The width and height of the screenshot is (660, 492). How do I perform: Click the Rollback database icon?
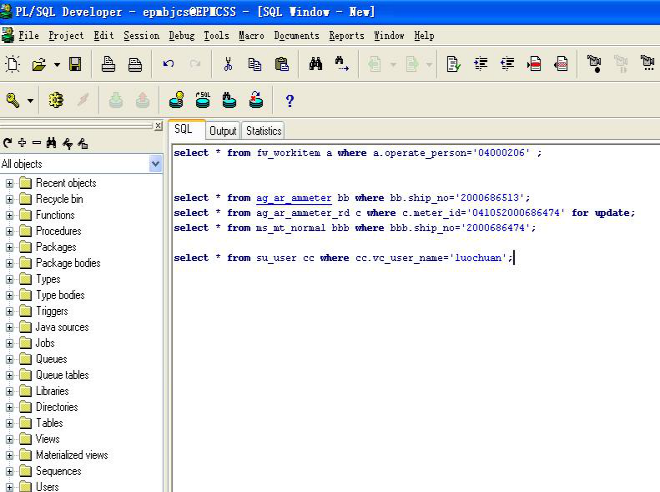coord(143,100)
